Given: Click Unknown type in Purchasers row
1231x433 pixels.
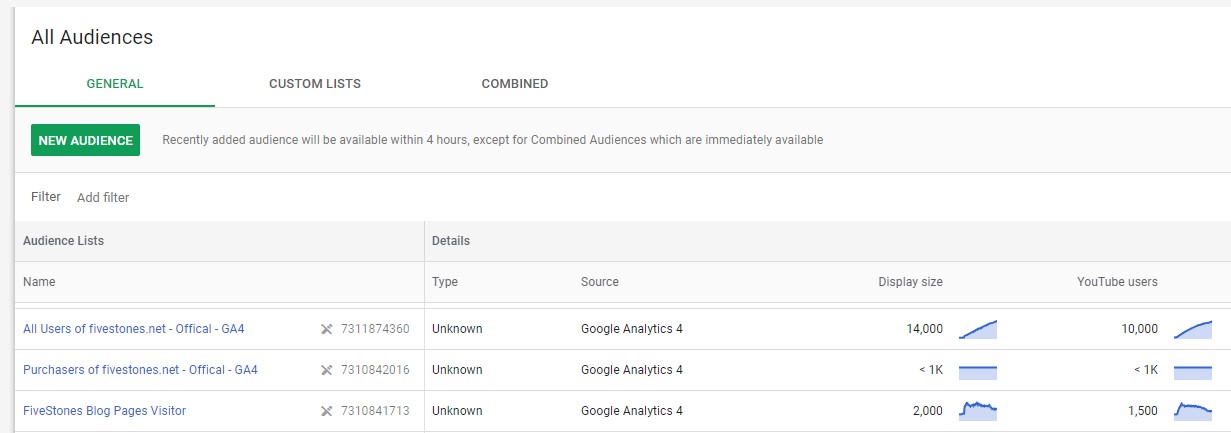Looking at the screenshot, I should click(x=457, y=370).
